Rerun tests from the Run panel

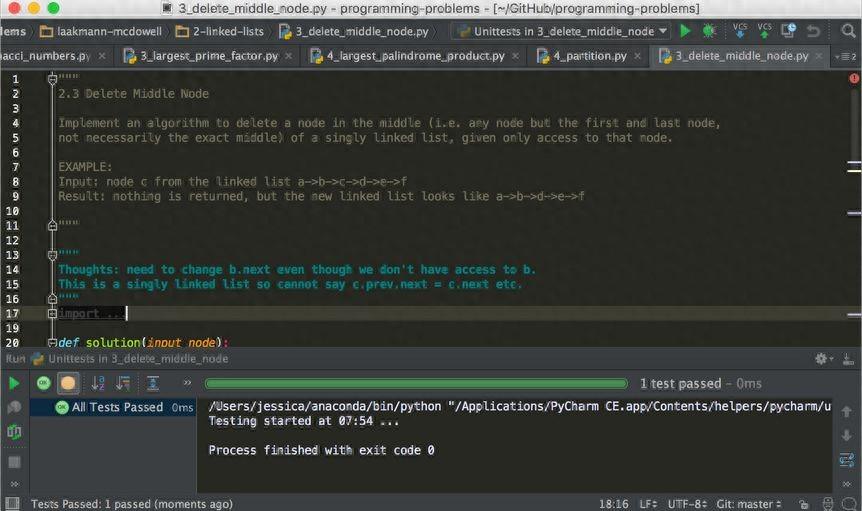pos(14,383)
